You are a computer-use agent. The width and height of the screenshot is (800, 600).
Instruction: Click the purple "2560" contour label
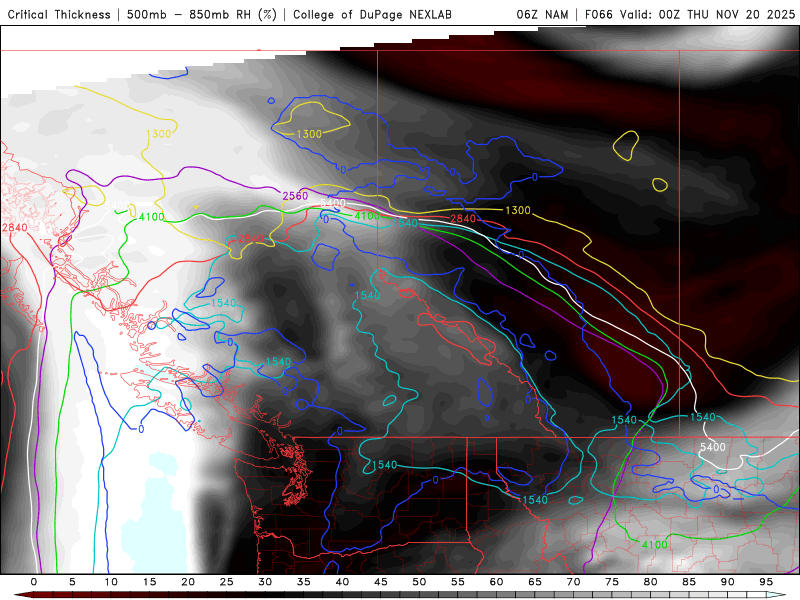pos(295,196)
